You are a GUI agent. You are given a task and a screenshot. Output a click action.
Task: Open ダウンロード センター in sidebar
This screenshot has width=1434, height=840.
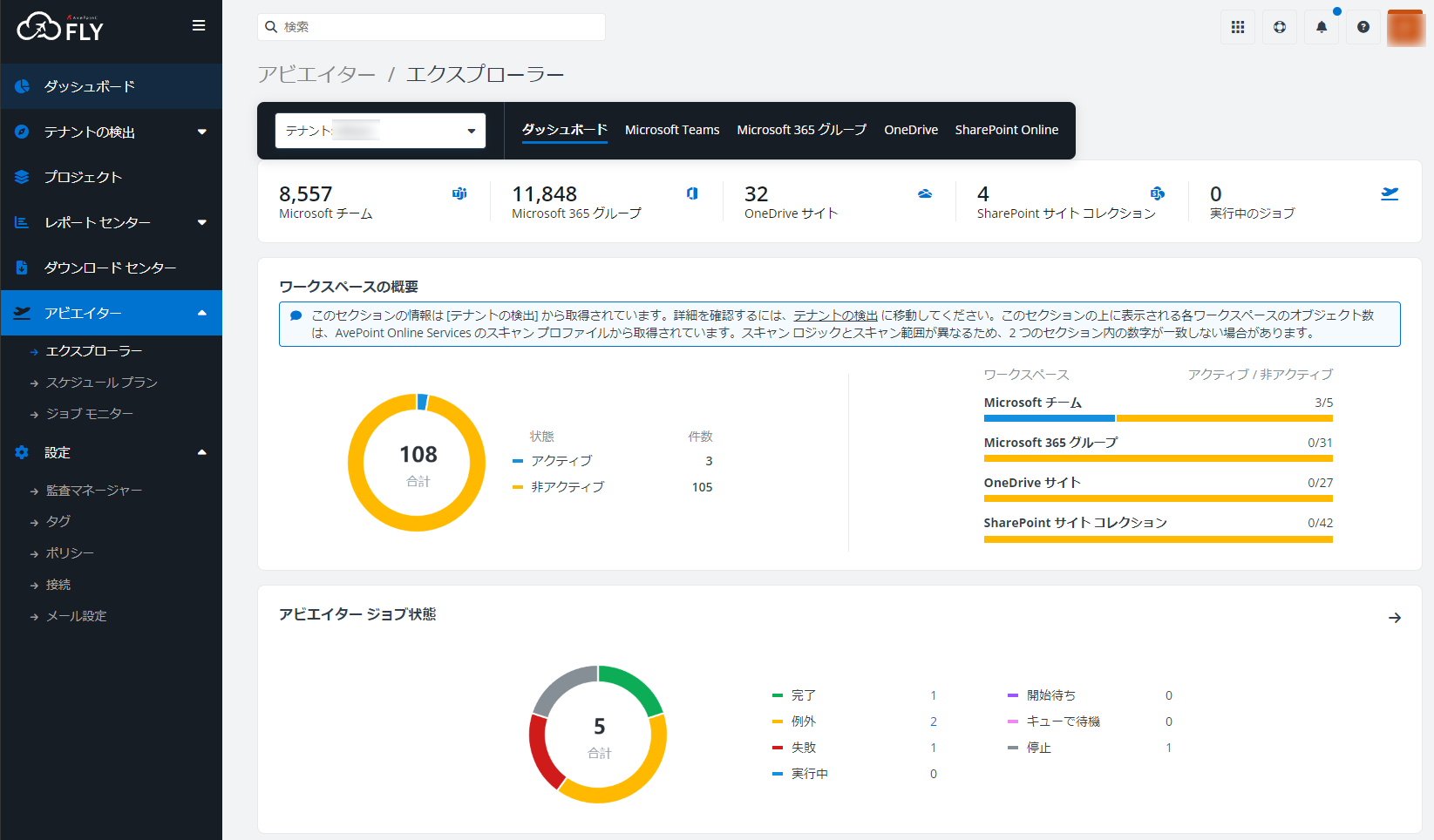[112, 268]
